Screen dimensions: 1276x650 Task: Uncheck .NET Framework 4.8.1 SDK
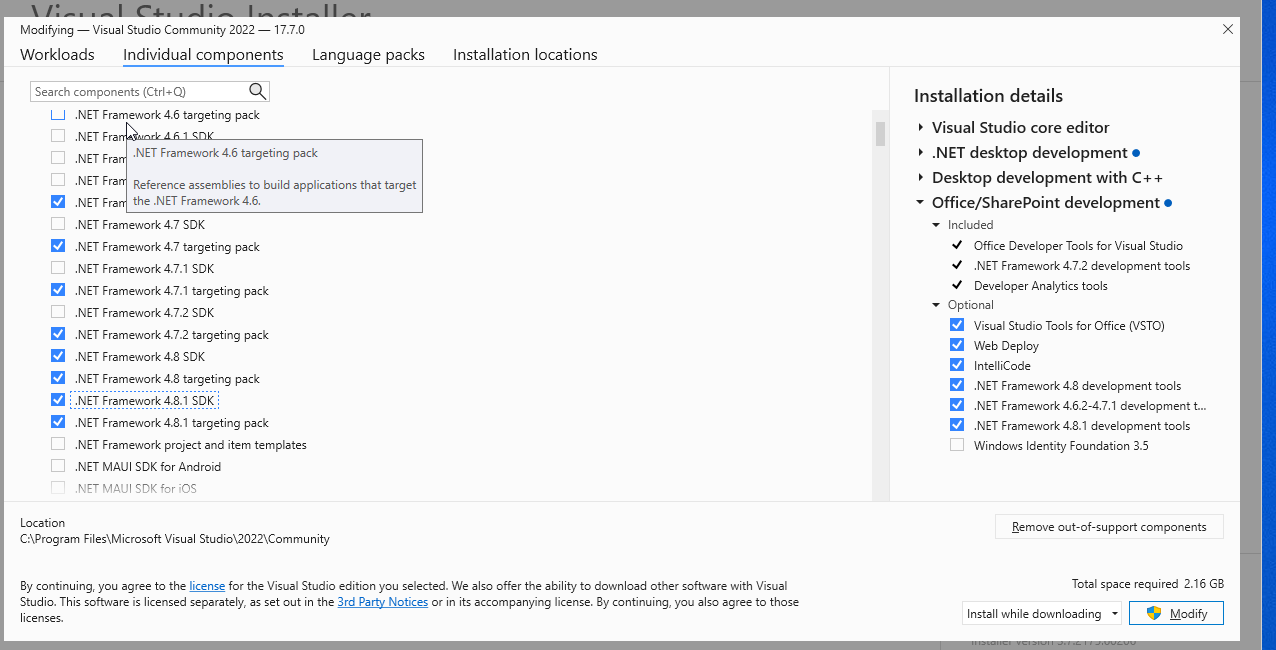pyautogui.click(x=58, y=400)
